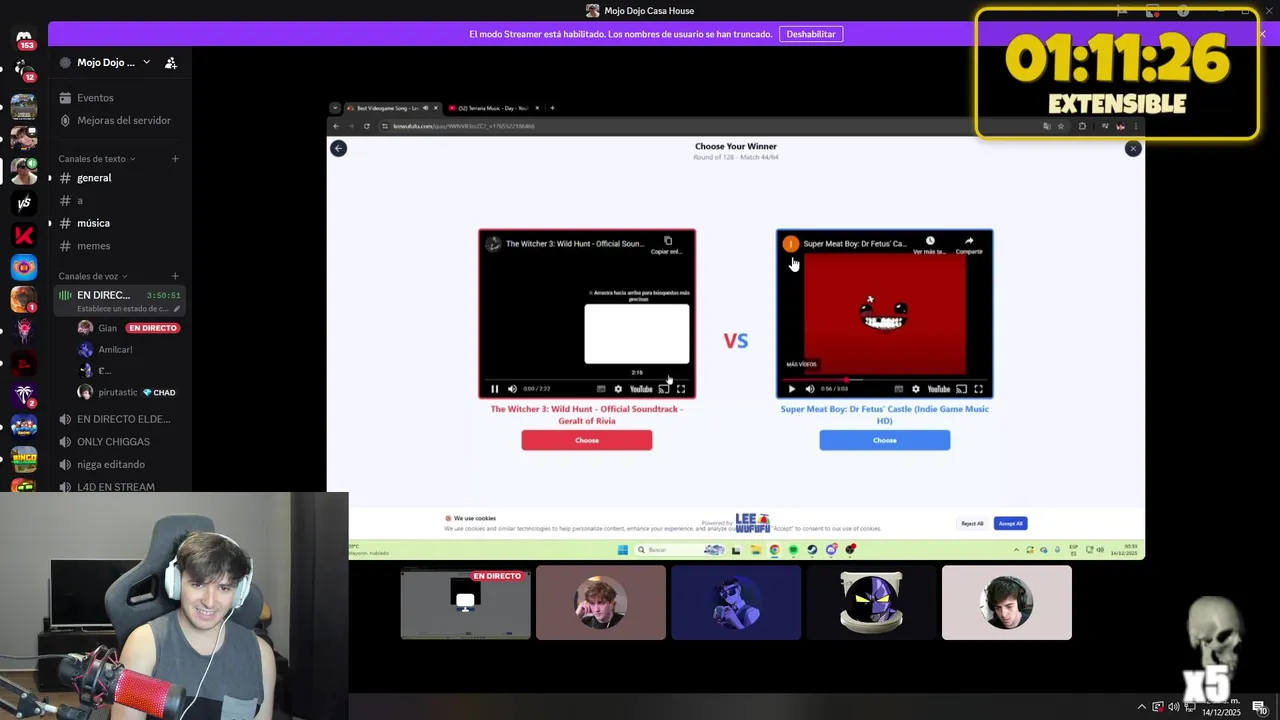Open new browser tab plus button

pyautogui.click(x=553, y=108)
